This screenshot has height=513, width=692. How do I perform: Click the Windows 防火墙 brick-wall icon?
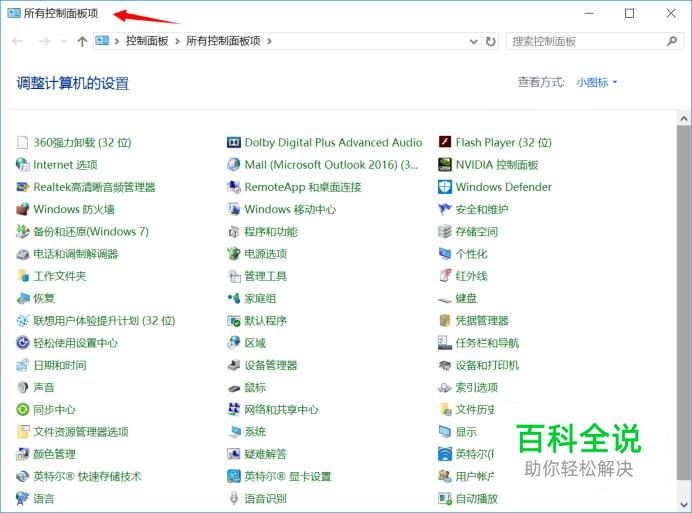tap(22, 209)
